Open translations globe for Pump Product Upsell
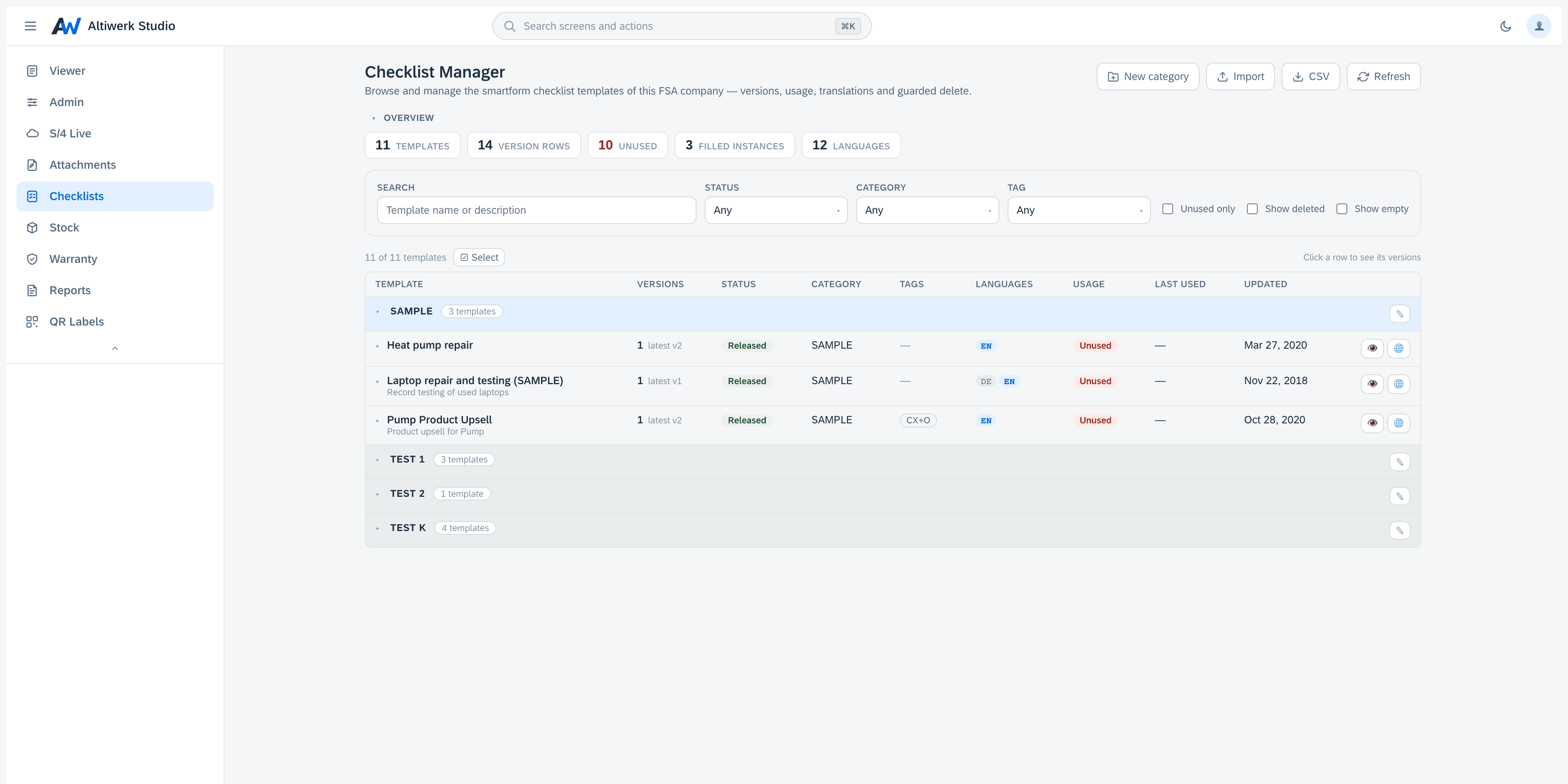 click(1399, 423)
